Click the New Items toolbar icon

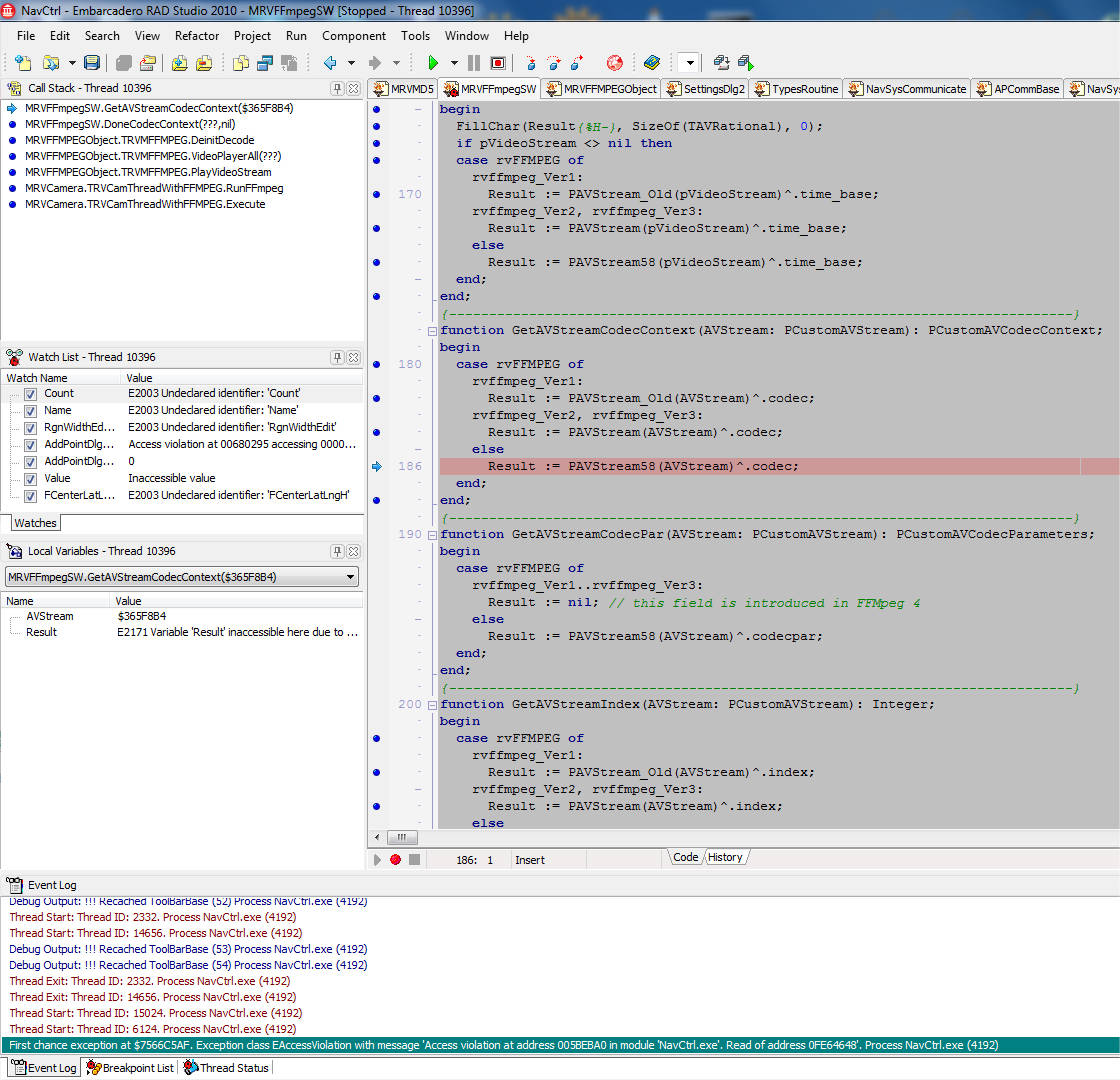click(x=23, y=62)
